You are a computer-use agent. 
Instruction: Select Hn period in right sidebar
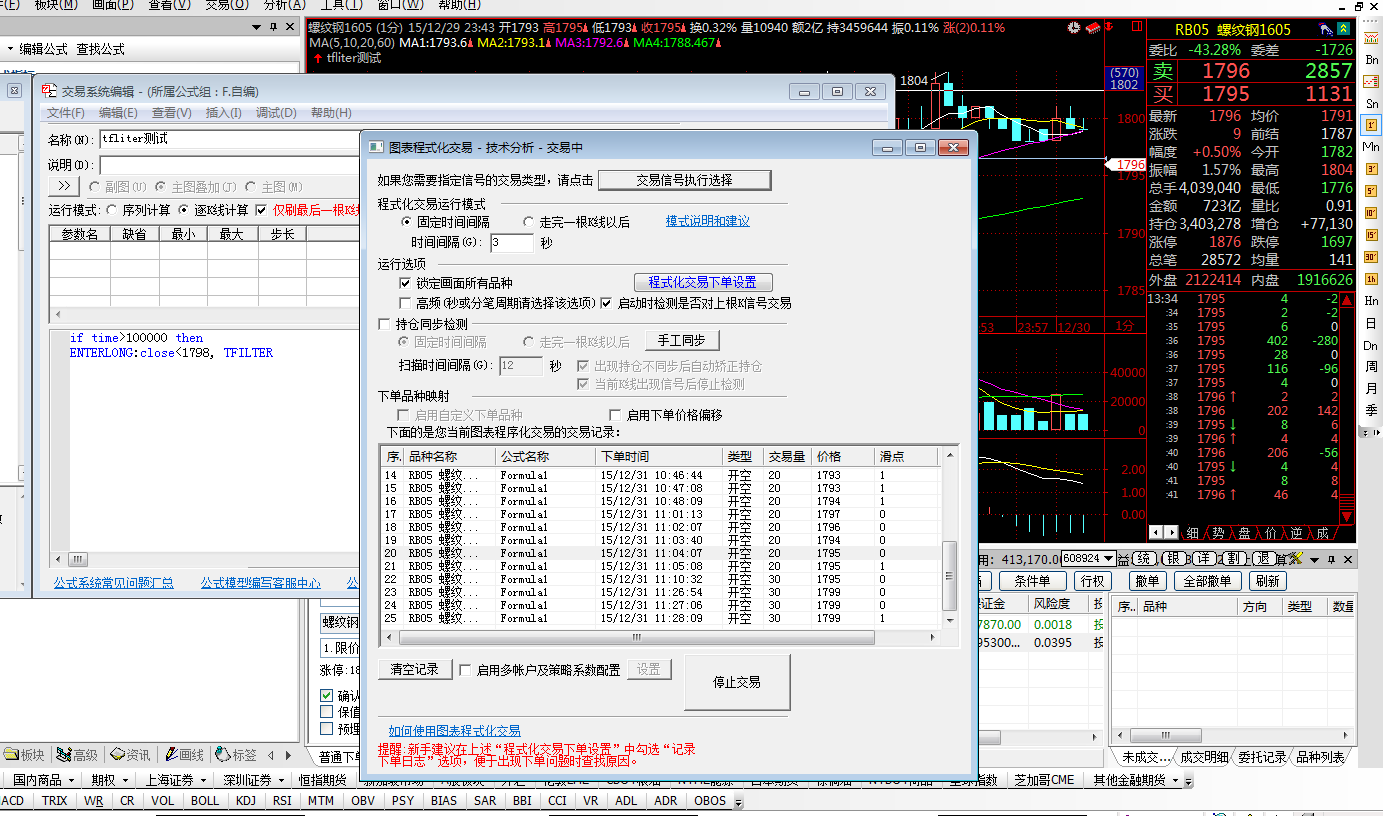[x=1371, y=302]
